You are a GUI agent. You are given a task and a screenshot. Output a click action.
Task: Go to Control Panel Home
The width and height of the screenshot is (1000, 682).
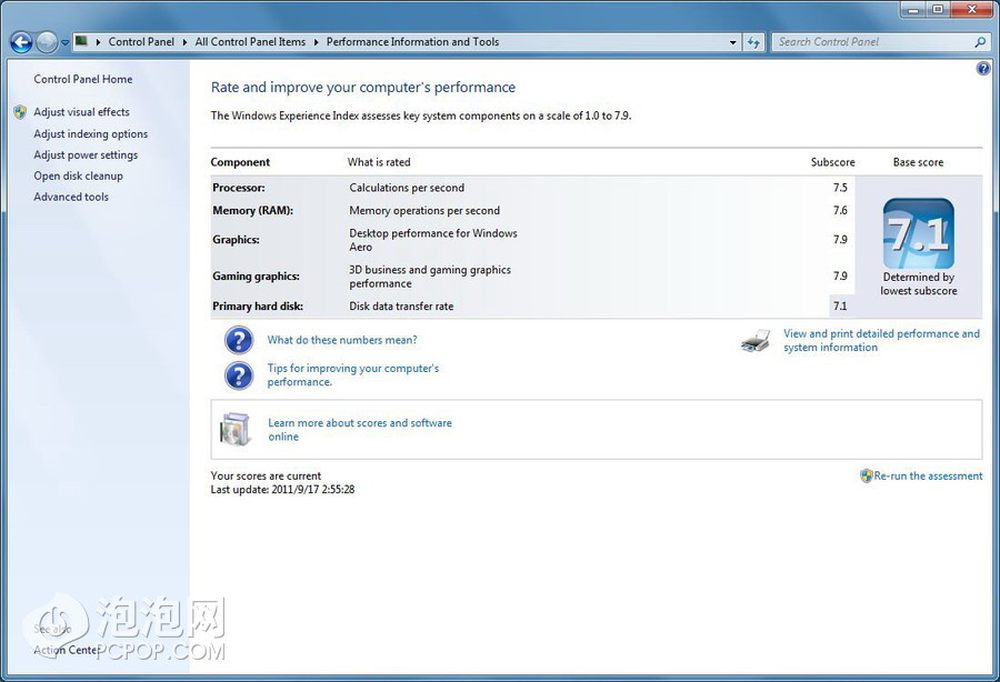coord(83,79)
